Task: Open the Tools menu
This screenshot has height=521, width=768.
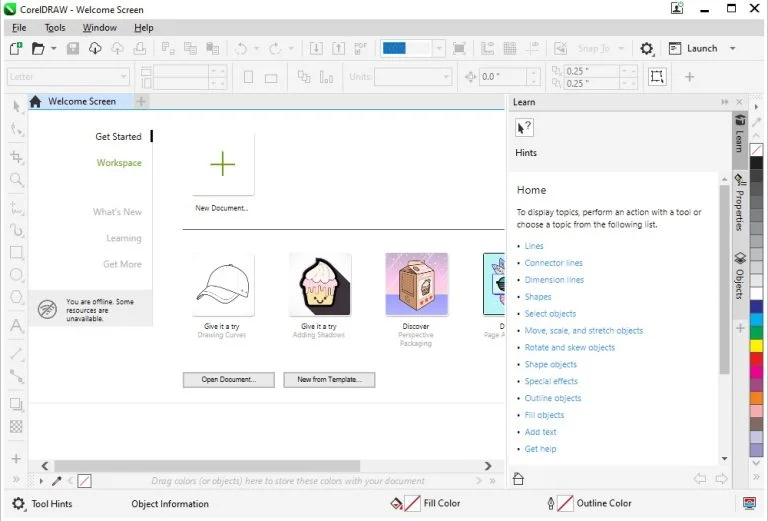Action: [55, 28]
